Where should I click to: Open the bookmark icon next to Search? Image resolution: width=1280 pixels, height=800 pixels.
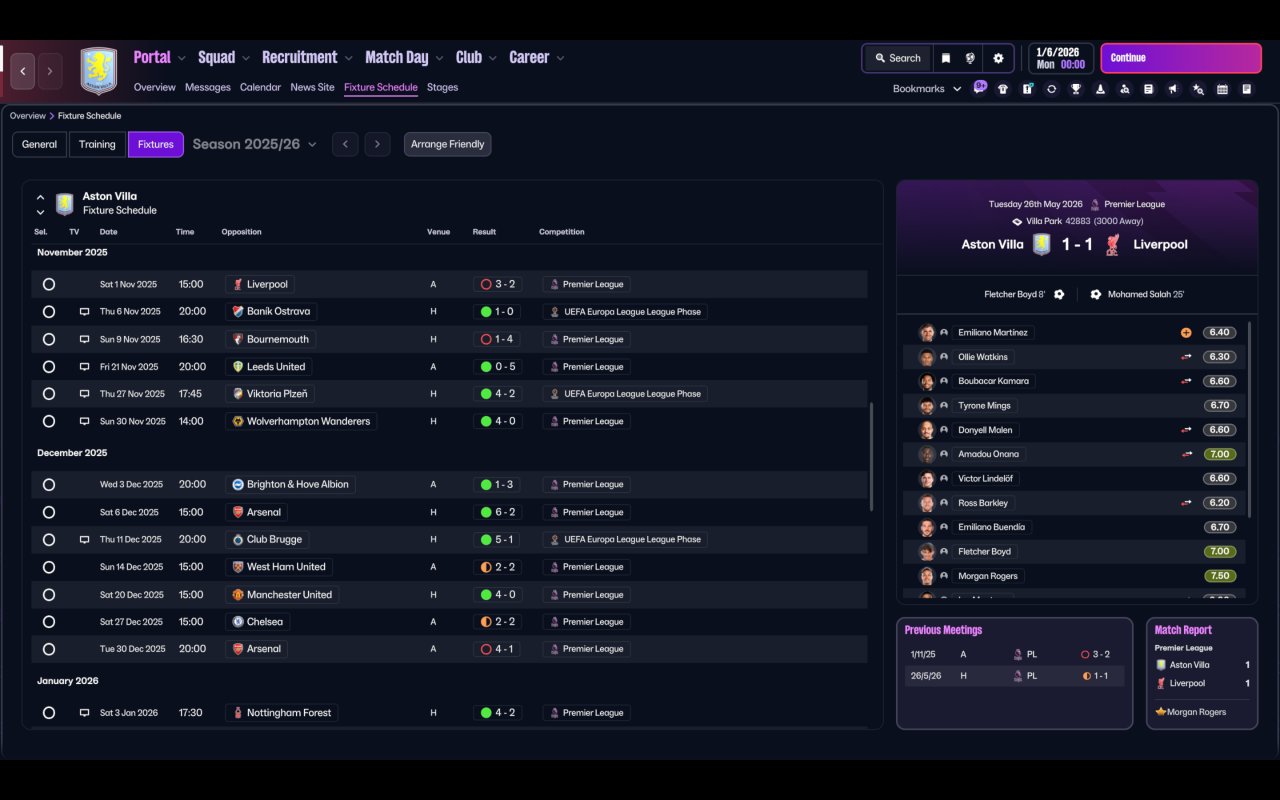pyautogui.click(x=945, y=58)
